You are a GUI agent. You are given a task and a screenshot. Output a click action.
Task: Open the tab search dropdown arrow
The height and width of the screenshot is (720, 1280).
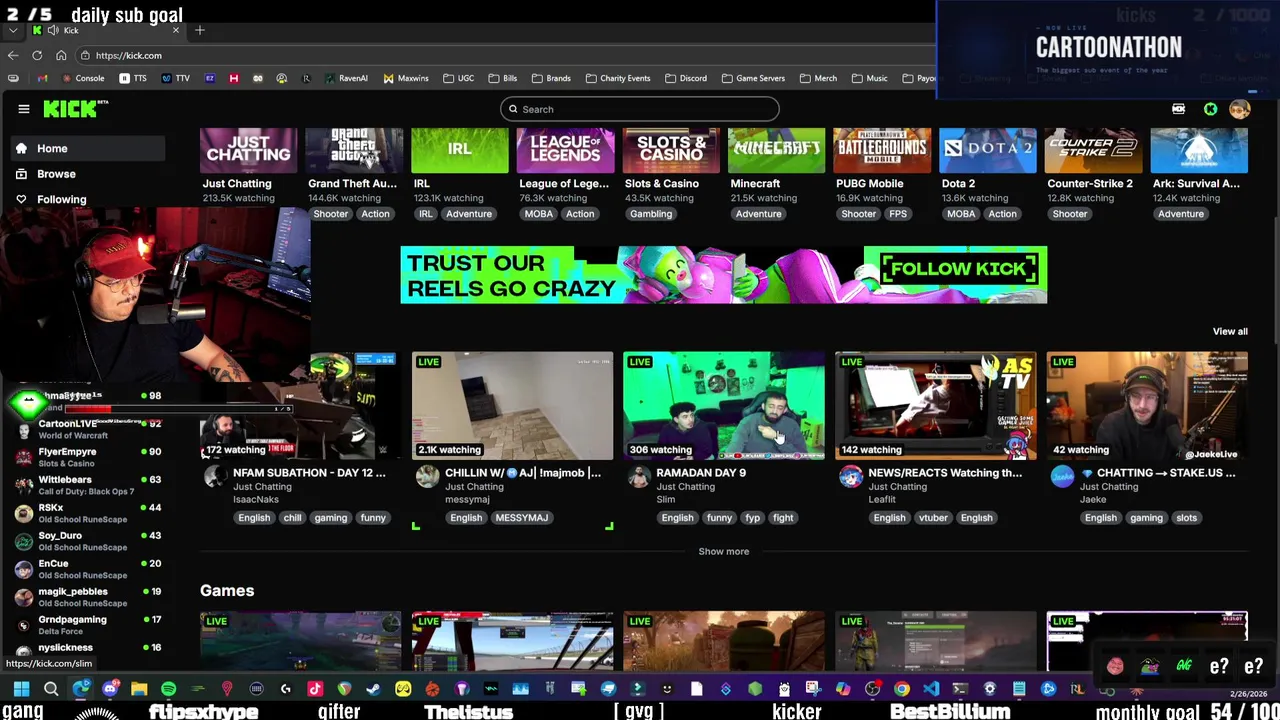tap(12, 30)
